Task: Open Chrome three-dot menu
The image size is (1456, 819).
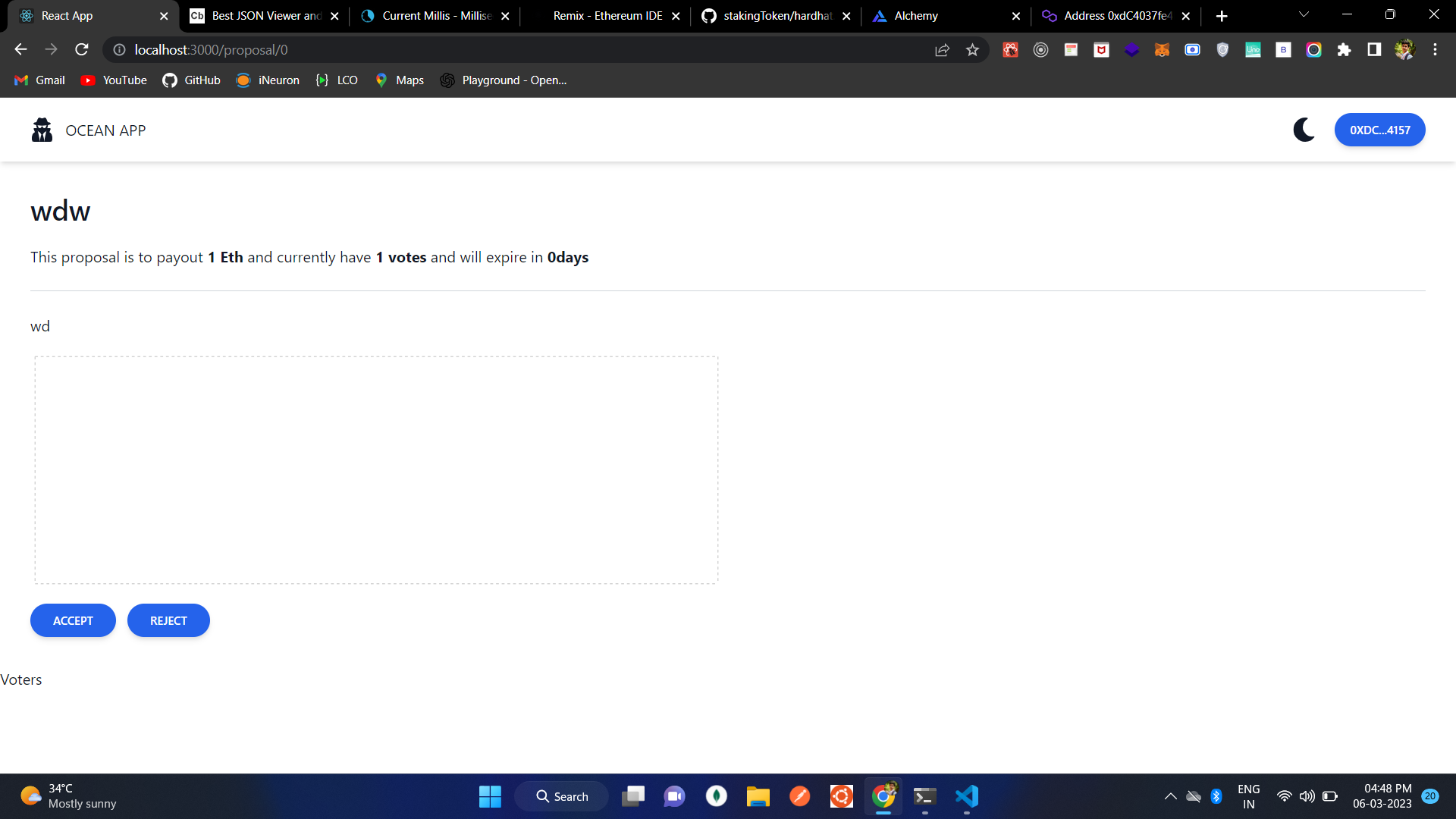Action: (x=1435, y=50)
